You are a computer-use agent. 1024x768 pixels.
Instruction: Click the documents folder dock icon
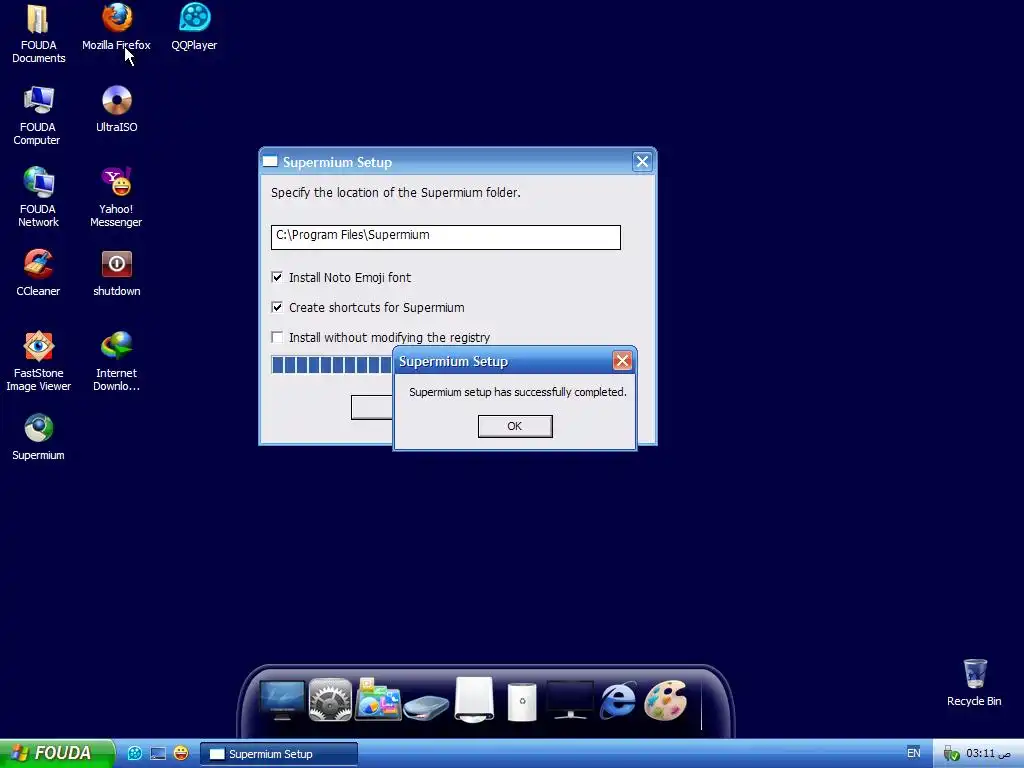[x=378, y=700]
